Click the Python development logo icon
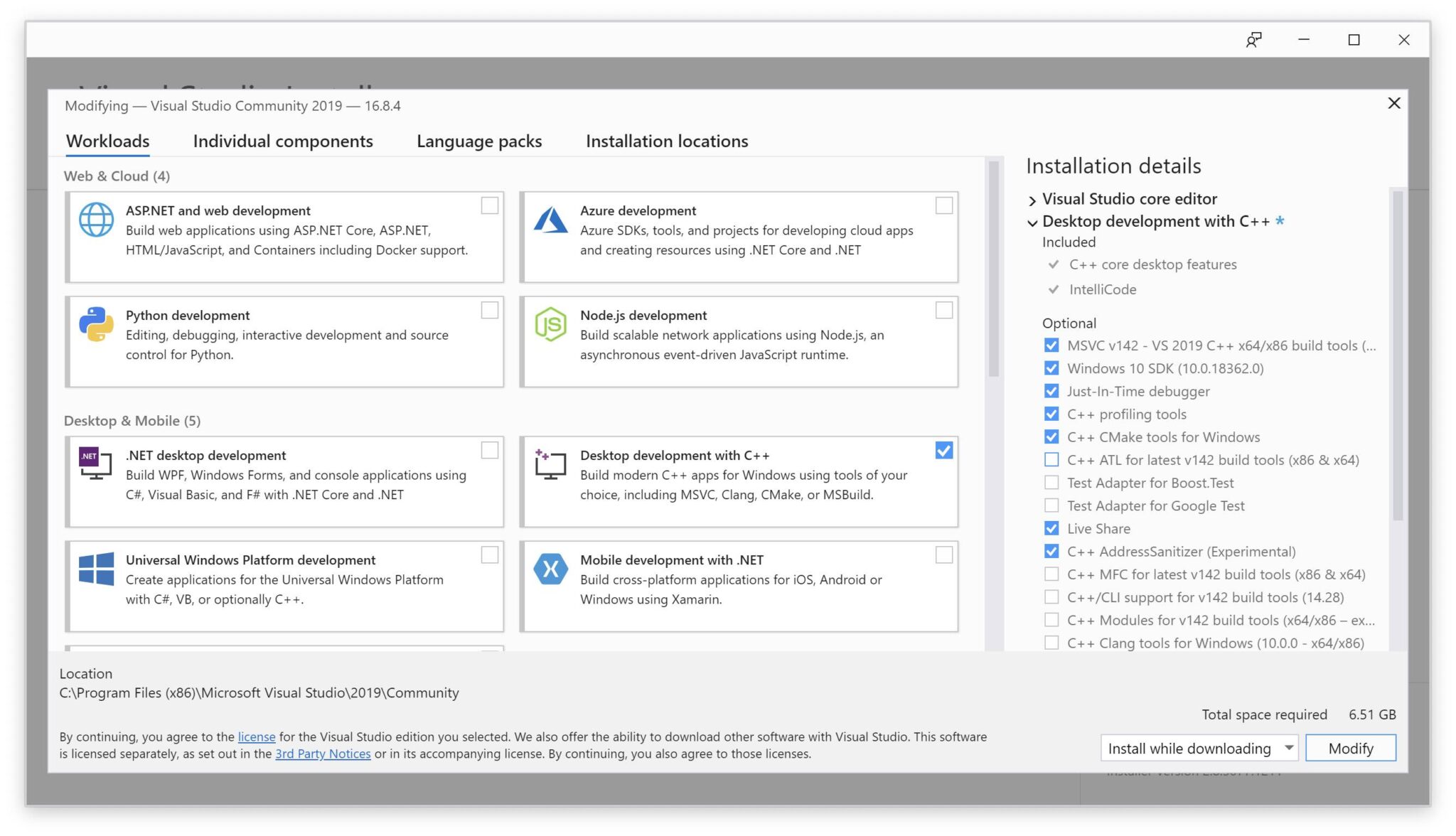 [x=96, y=324]
